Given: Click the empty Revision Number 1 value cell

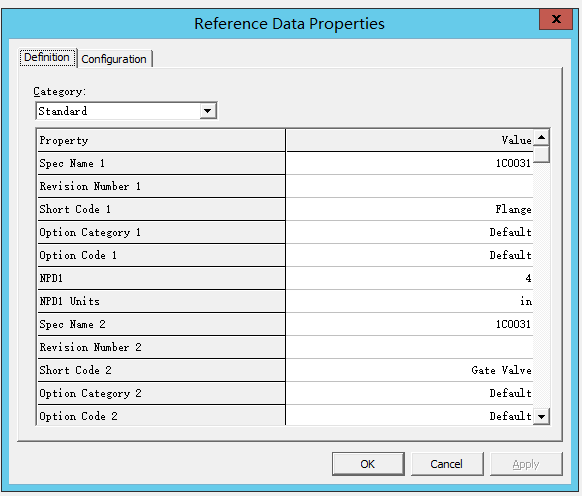Looking at the screenshot, I should [410, 186].
